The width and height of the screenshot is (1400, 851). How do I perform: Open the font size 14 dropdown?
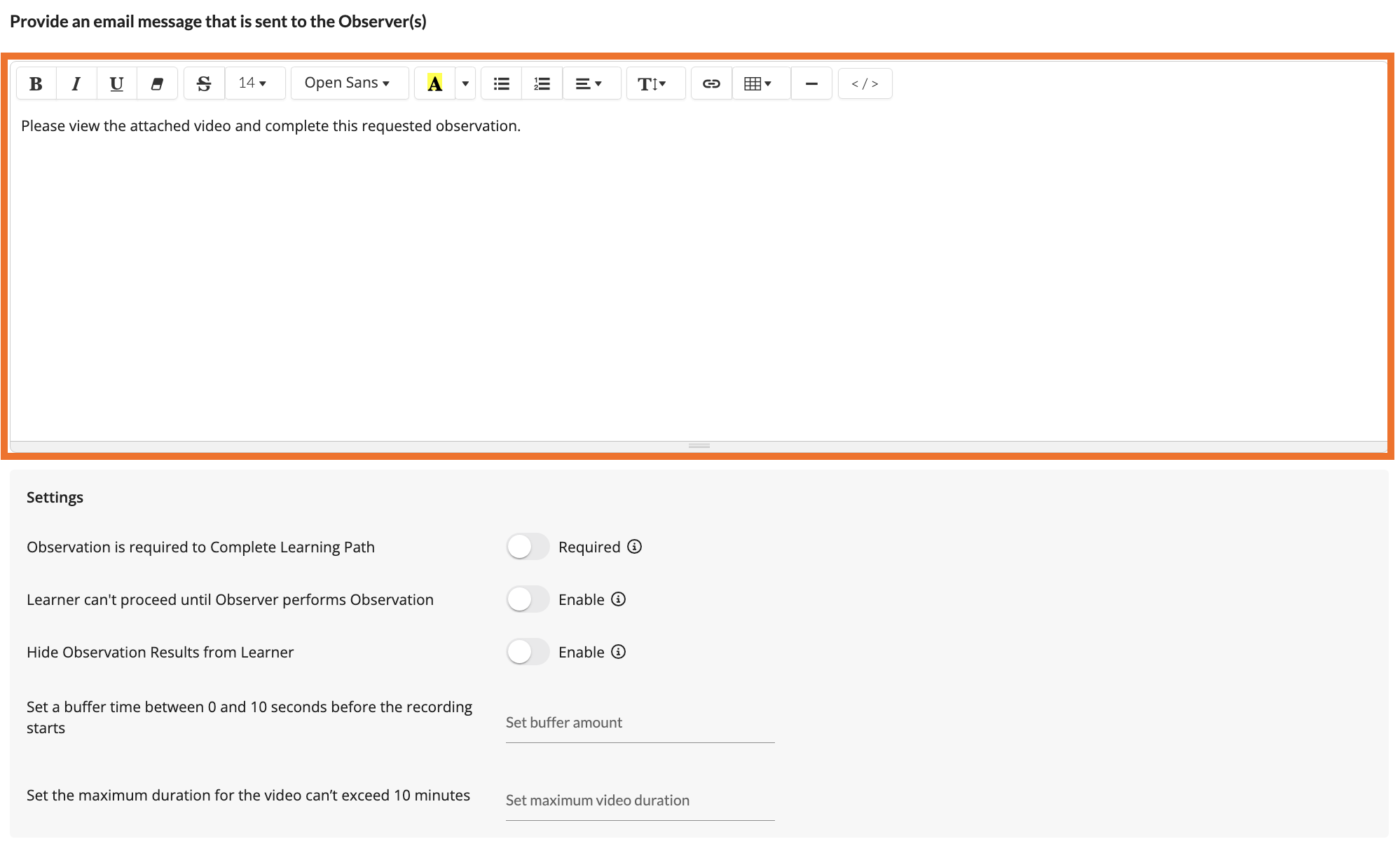pos(252,83)
